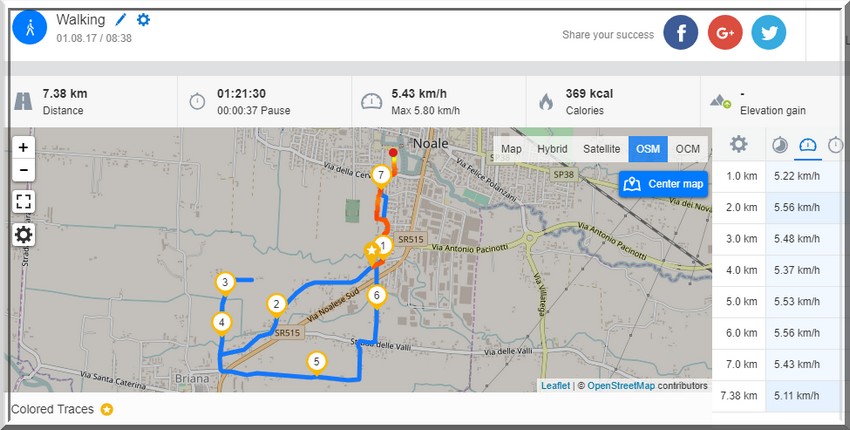
Task: Click the Center map button
Action: (663, 184)
